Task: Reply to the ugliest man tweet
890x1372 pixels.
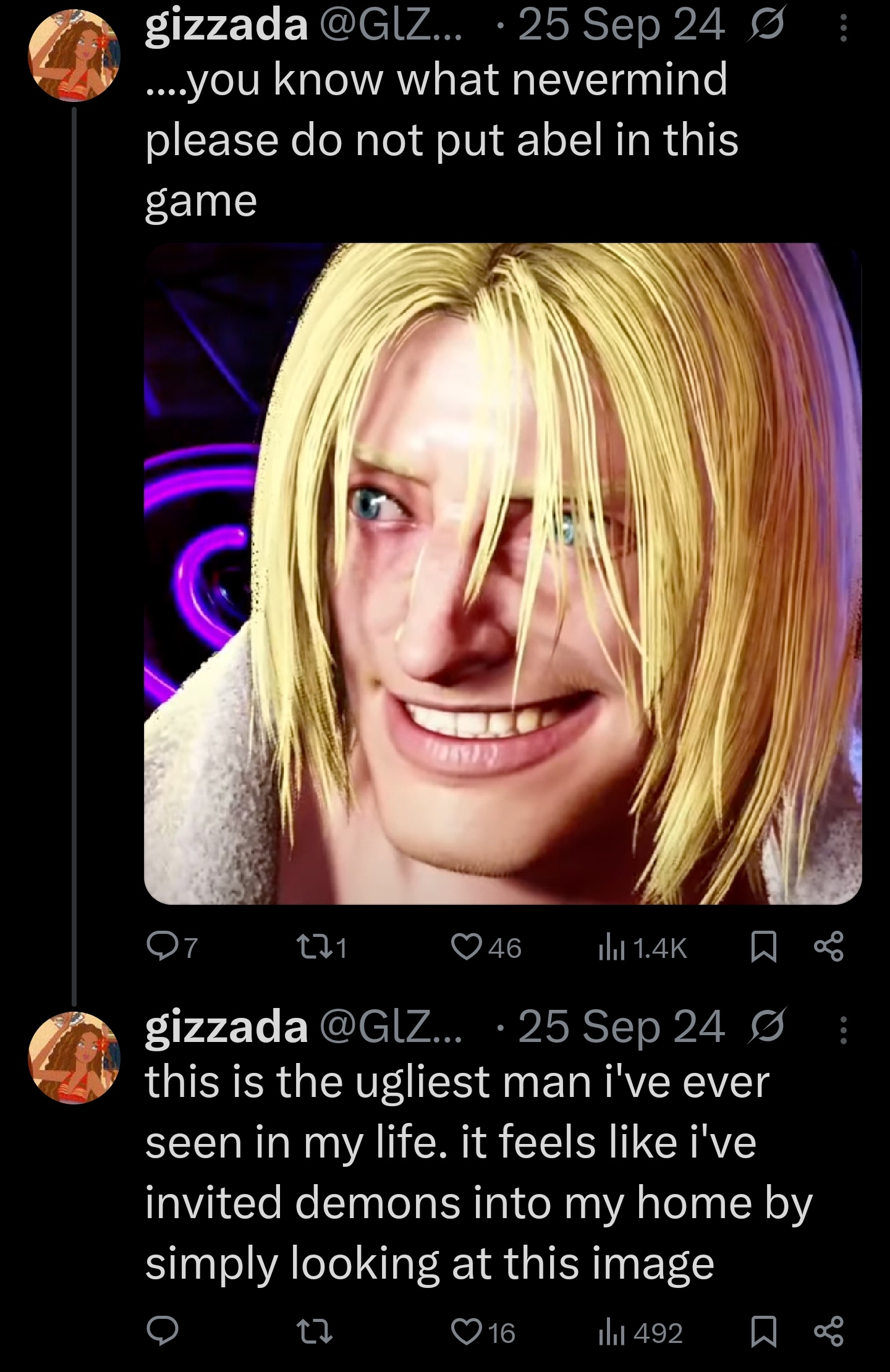Action: tap(162, 1332)
